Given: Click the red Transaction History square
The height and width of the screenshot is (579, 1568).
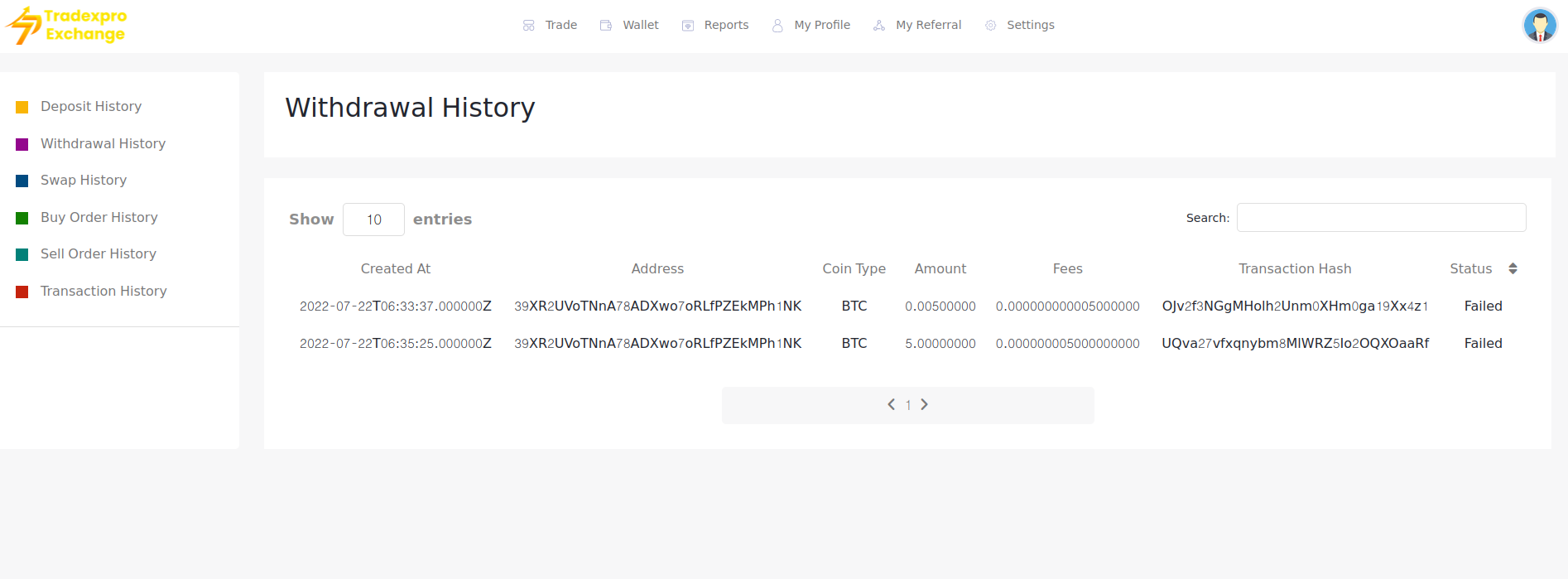Looking at the screenshot, I should pyautogui.click(x=22, y=292).
